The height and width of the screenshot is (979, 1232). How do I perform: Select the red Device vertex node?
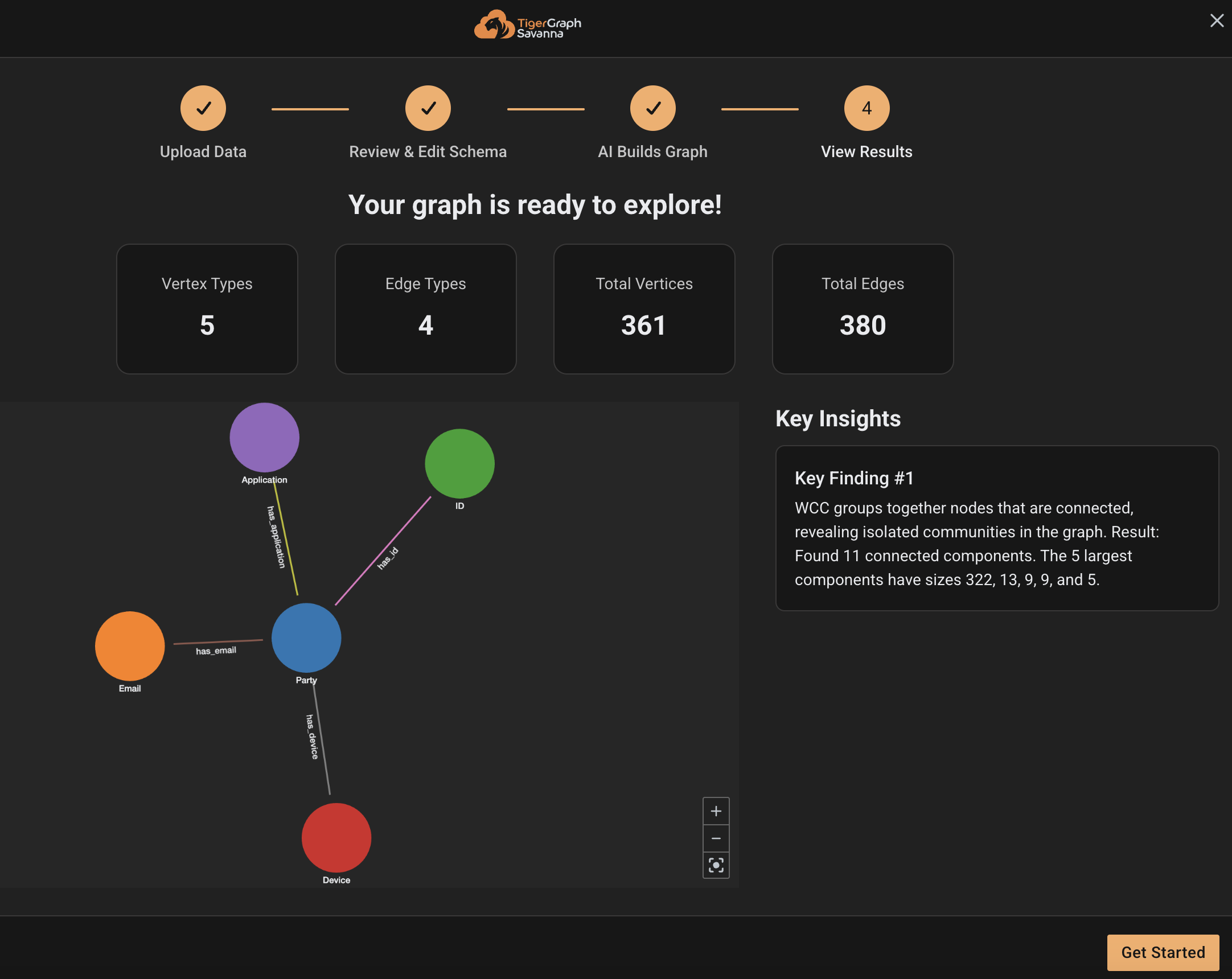pyautogui.click(x=336, y=837)
